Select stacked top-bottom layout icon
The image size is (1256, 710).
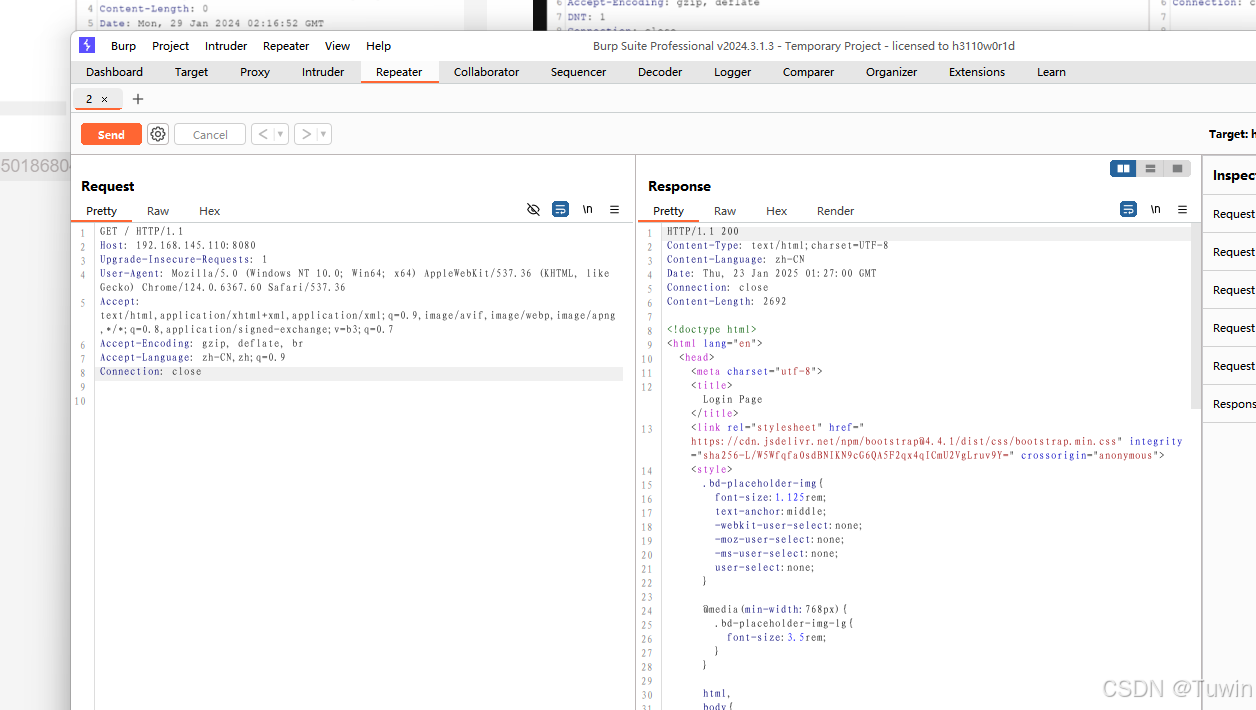[1151, 168]
